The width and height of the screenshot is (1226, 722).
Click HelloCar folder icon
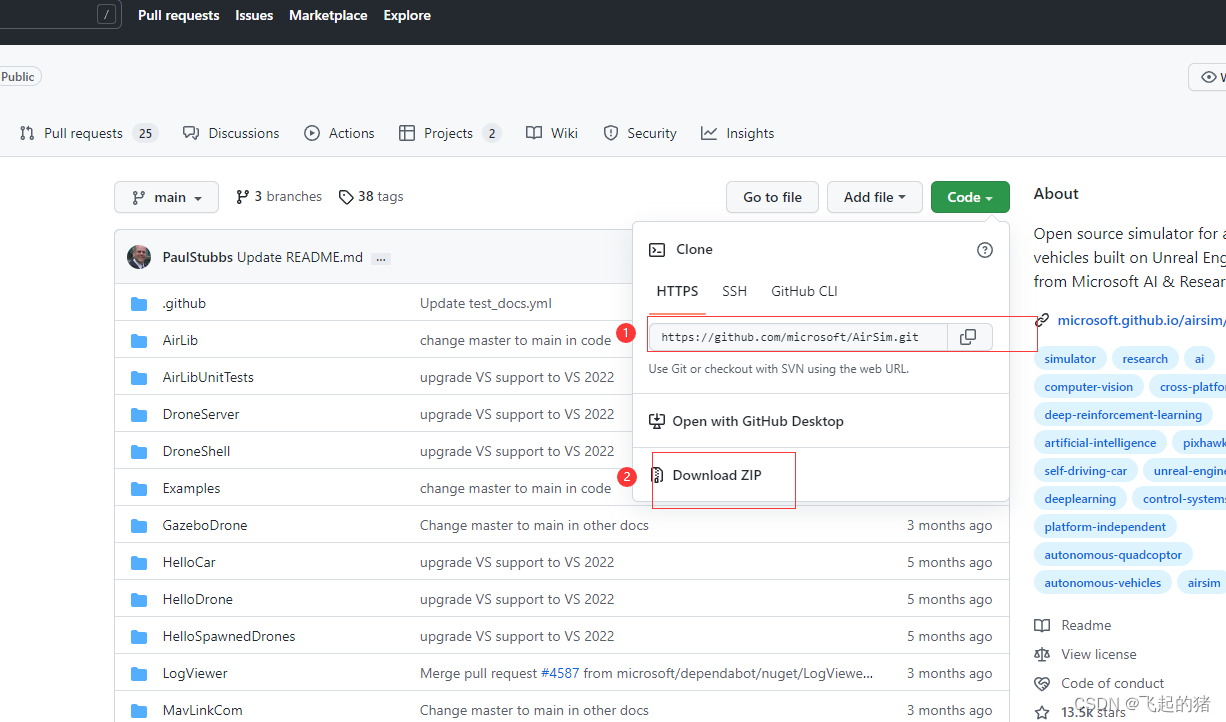[x=139, y=562]
